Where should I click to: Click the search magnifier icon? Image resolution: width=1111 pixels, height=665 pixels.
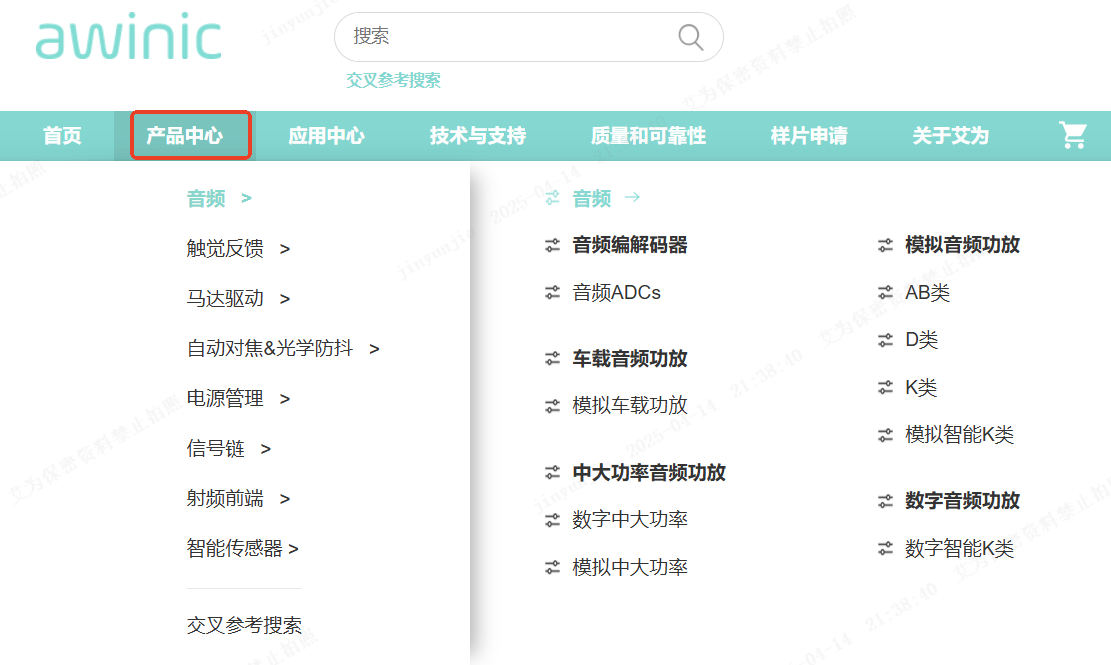(690, 37)
